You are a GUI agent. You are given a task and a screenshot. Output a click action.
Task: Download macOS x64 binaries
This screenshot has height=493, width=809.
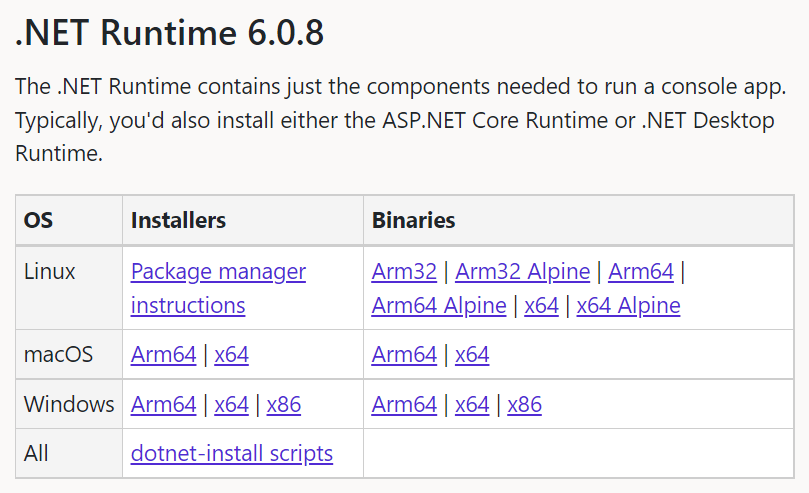[472, 355]
